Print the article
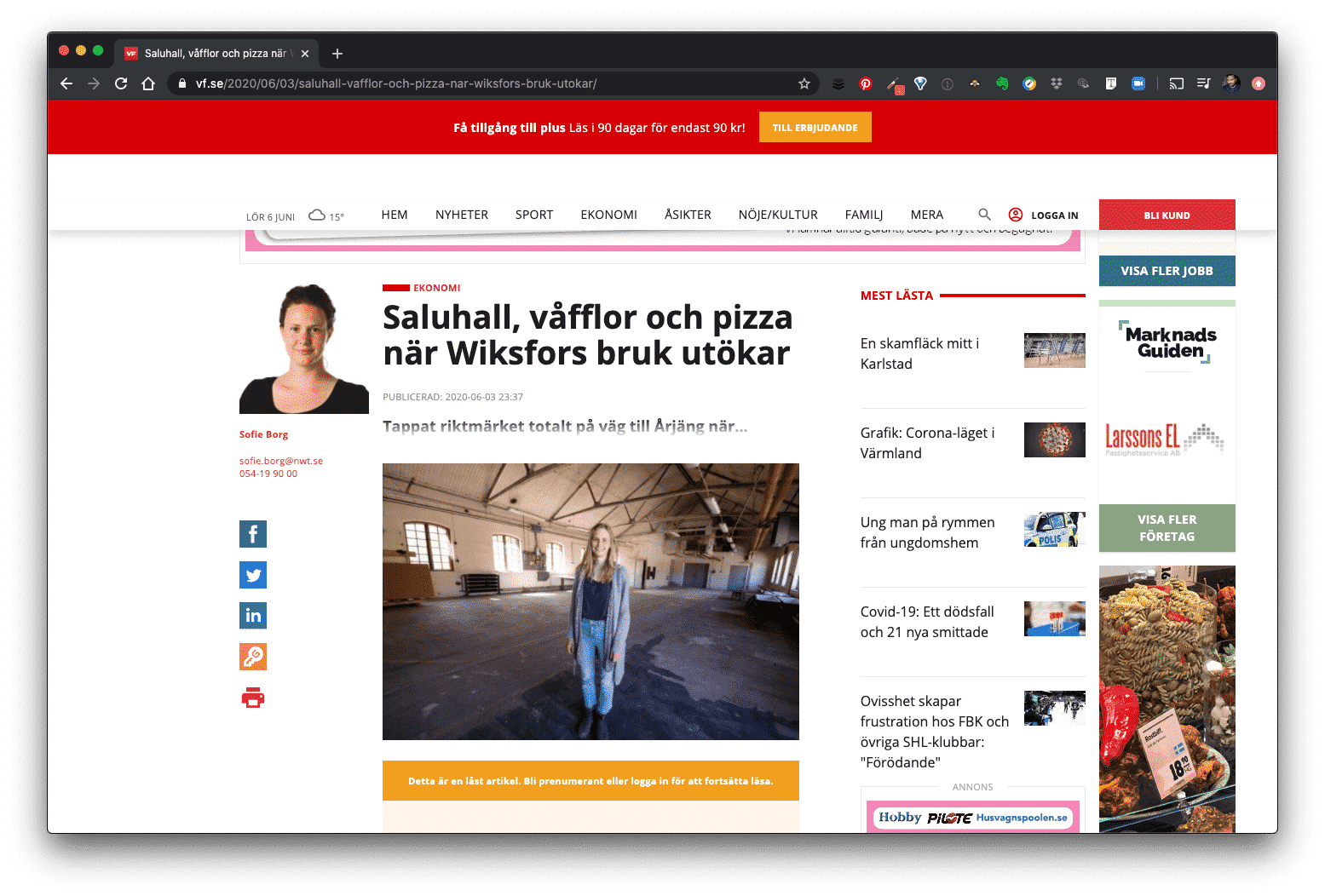The height and width of the screenshot is (896, 1325). click(253, 698)
